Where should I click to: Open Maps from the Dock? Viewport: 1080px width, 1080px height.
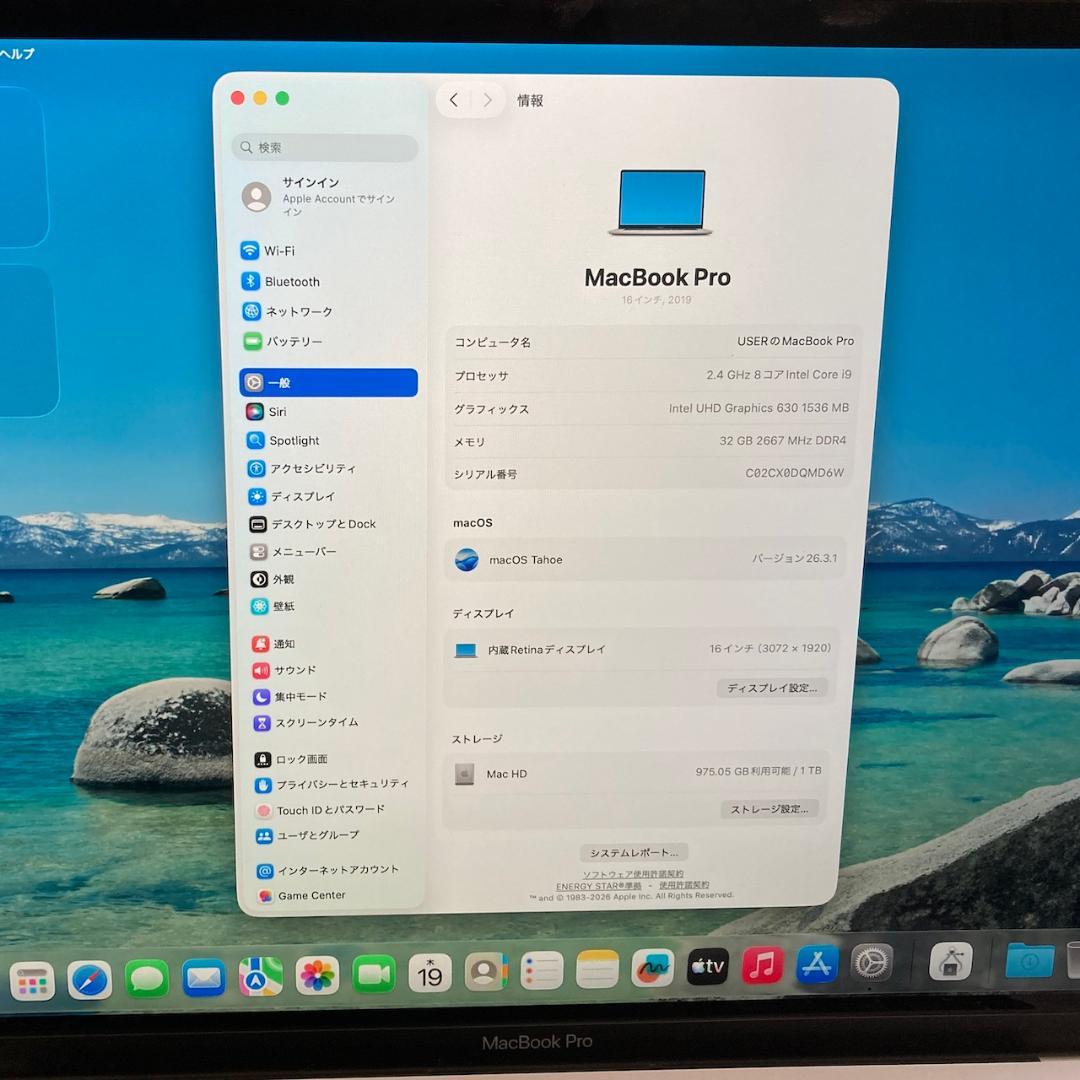260,977
